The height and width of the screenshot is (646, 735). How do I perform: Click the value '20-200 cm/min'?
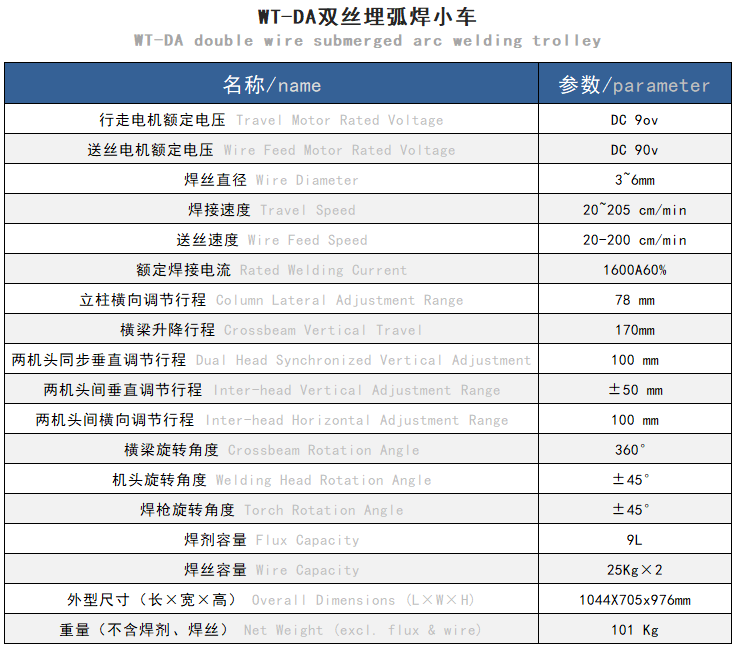coord(635,240)
